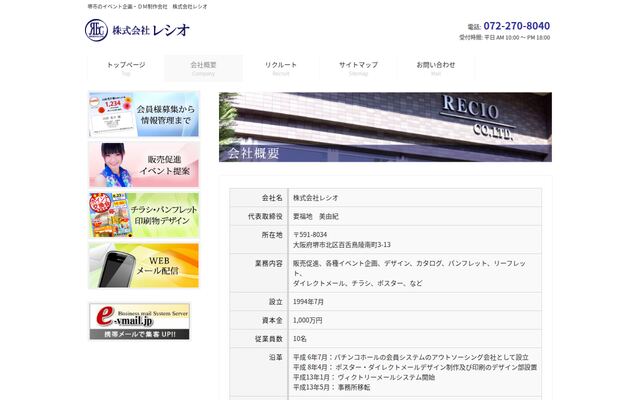Screen dimensions: 640x400
Task: Click the 沿革 row label
Action: (x=276, y=357)
